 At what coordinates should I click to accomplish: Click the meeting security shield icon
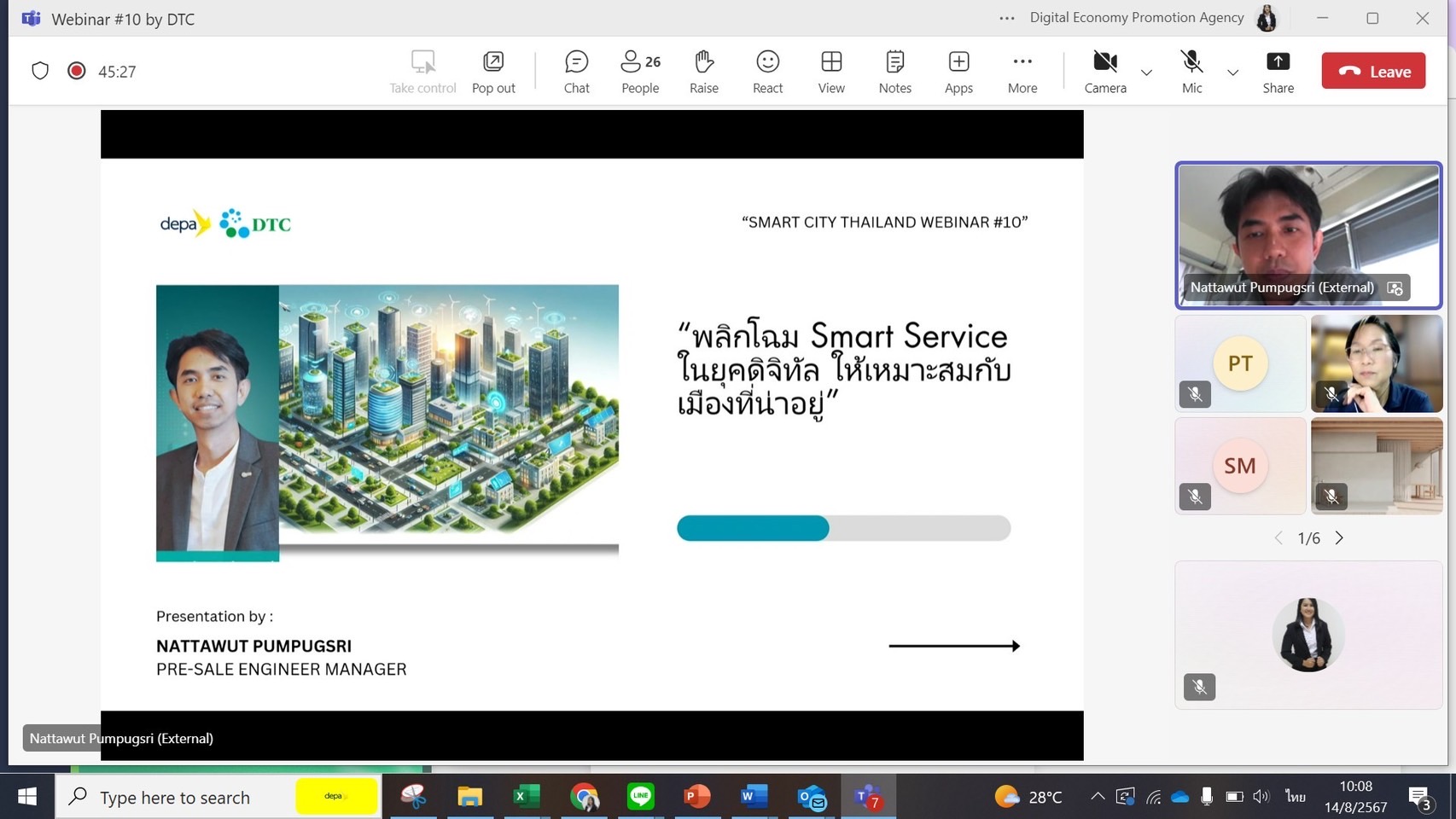(40, 71)
